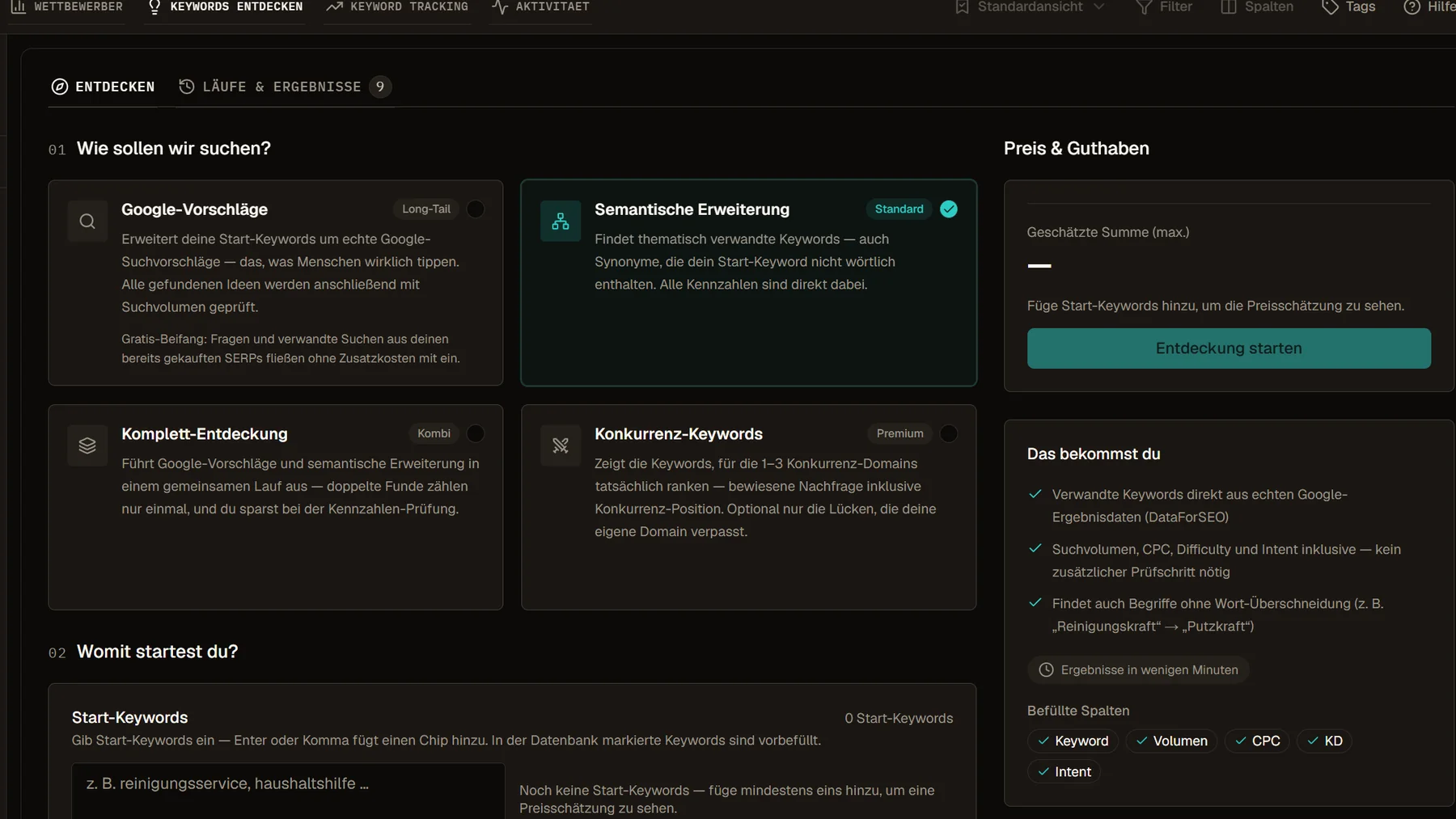Click the Premium badge
Viewport: 1456px width, 819px height.
899,433
